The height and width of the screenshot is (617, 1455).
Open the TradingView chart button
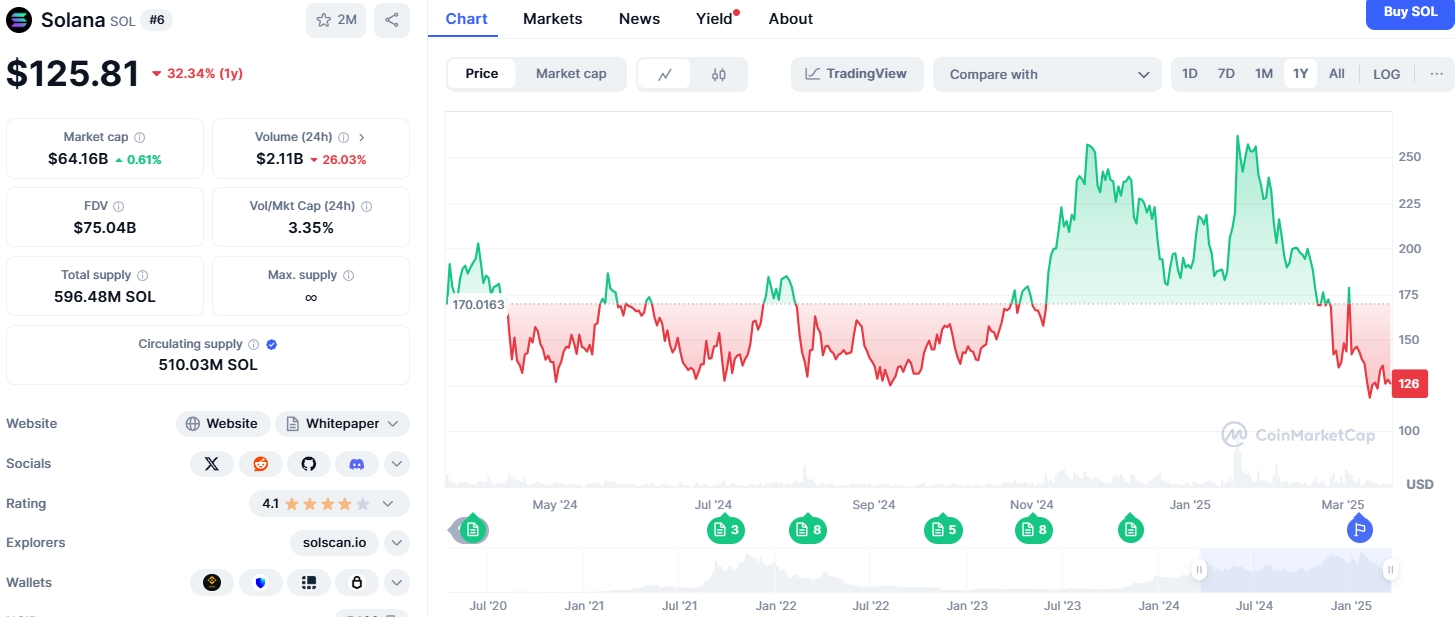[856, 74]
